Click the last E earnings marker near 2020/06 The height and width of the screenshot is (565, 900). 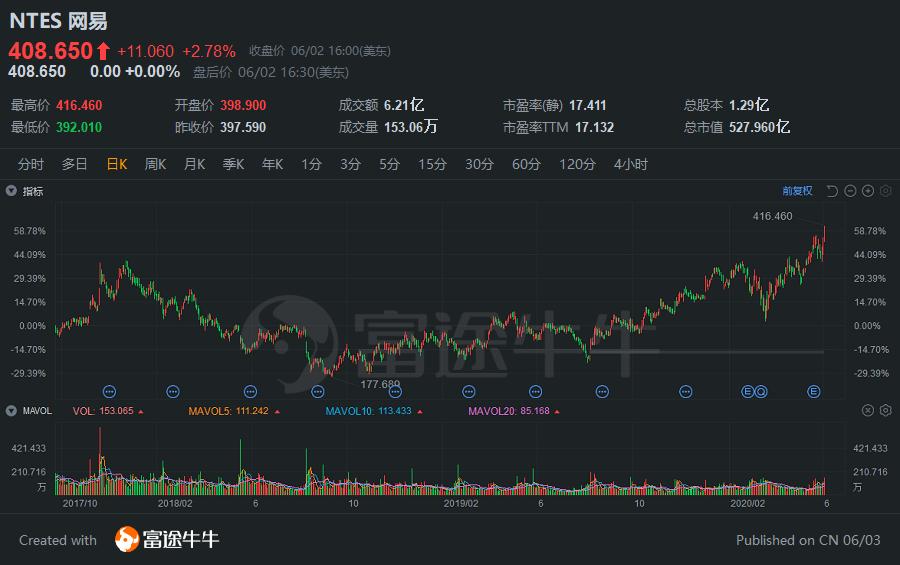click(813, 392)
